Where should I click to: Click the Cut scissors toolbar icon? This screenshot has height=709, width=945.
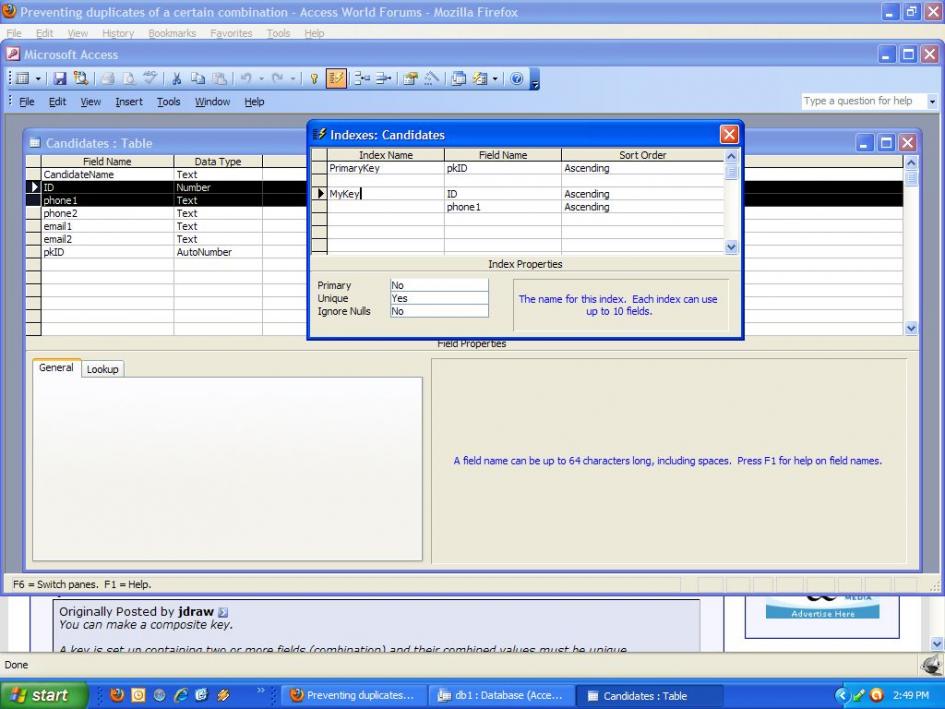176,78
